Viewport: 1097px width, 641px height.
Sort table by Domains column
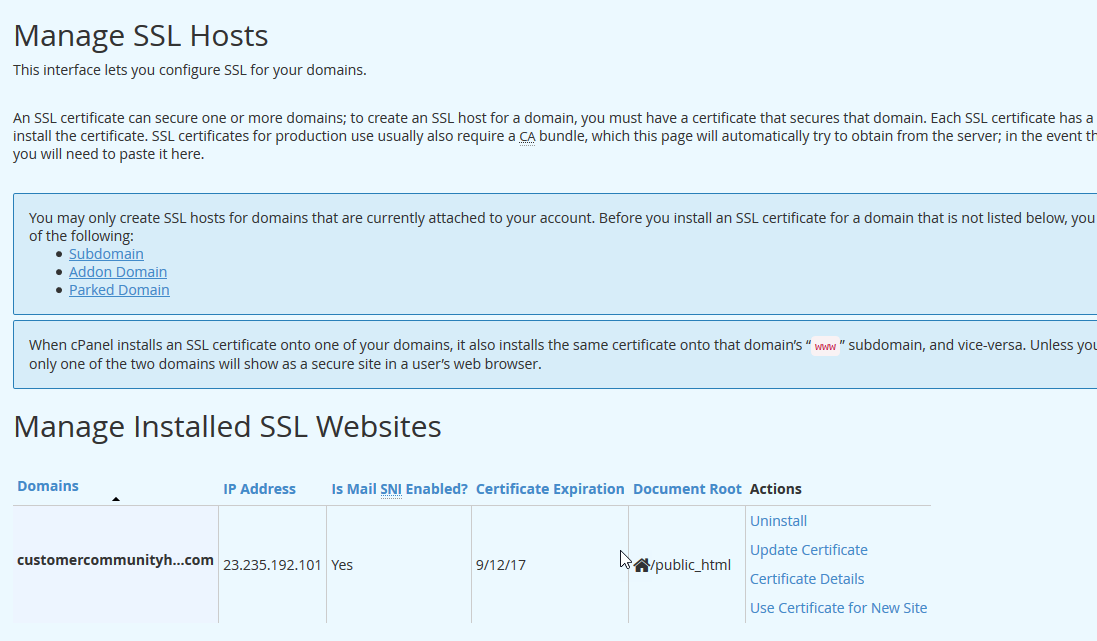[48, 486]
